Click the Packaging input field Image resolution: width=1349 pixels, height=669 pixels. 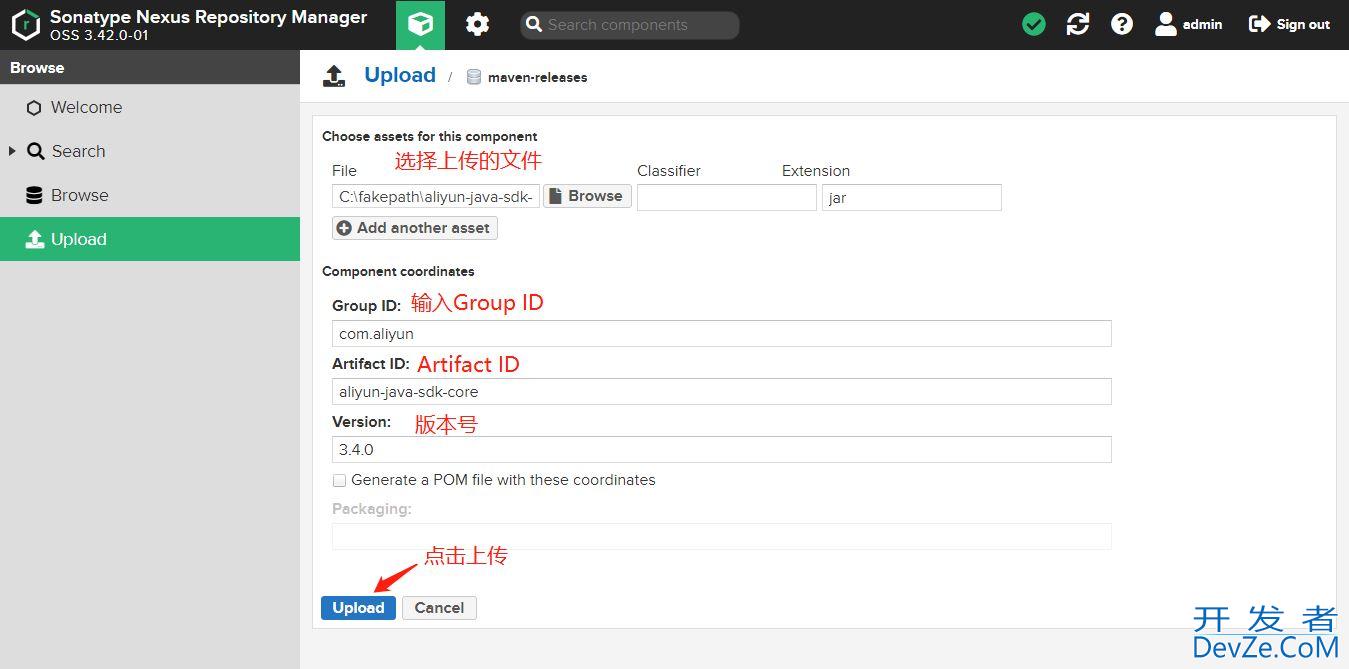(722, 536)
